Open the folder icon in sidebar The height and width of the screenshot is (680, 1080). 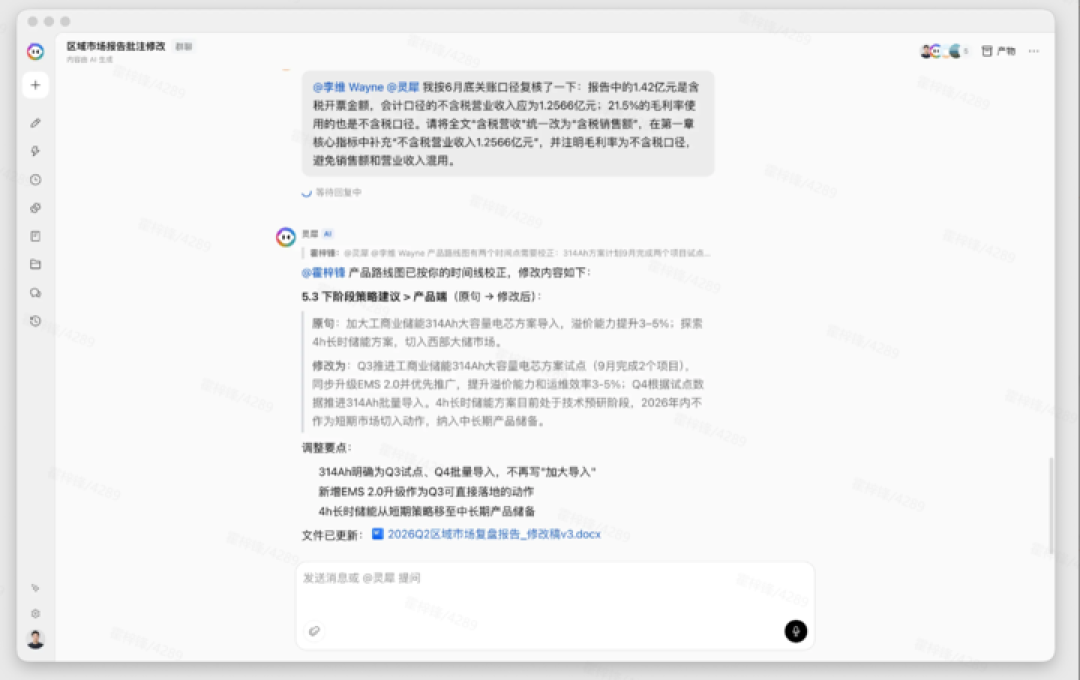[35, 265]
